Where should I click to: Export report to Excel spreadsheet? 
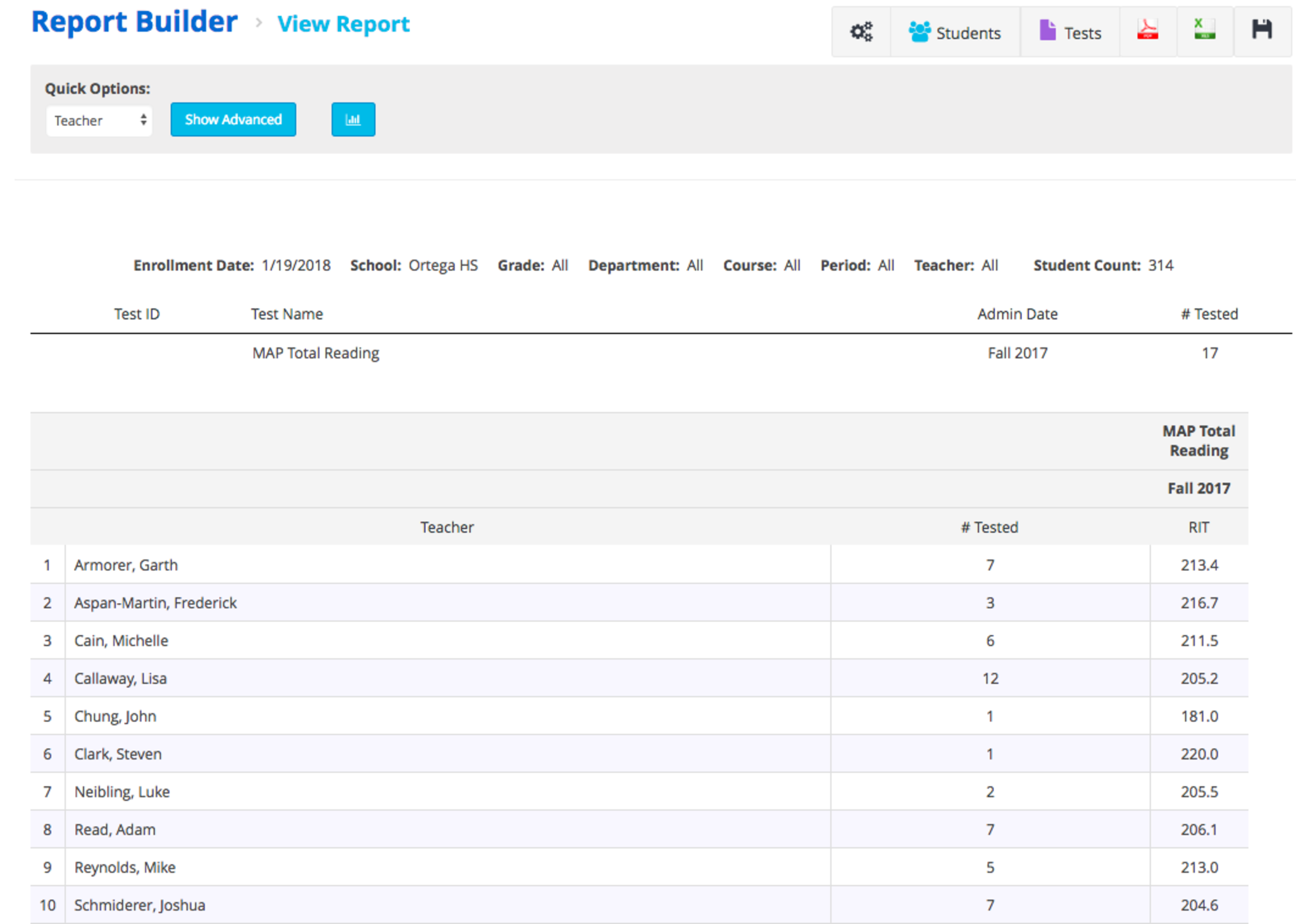coord(1204,30)
